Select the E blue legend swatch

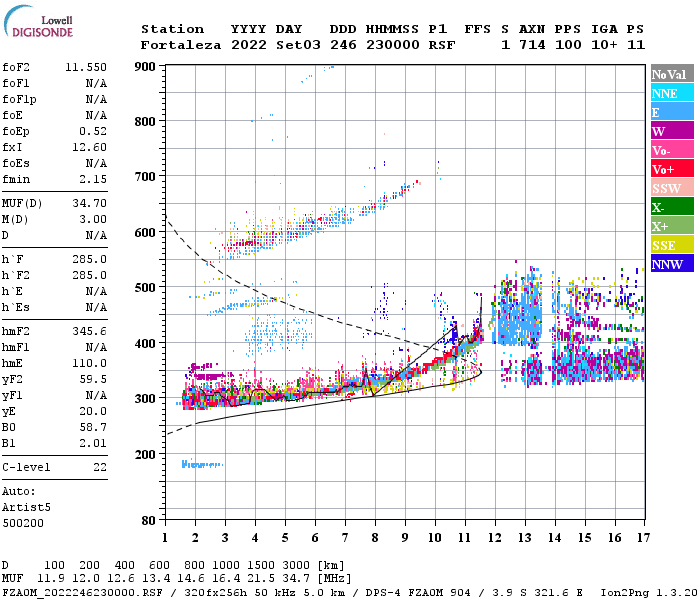(x=672, y=112)
